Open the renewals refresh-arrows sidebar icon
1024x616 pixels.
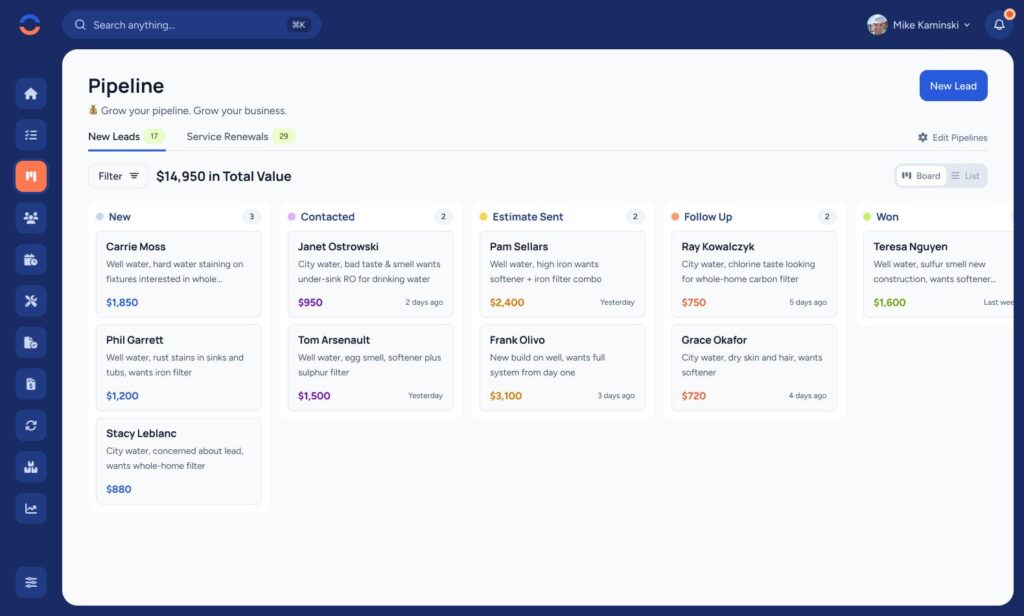click(31, 425)
